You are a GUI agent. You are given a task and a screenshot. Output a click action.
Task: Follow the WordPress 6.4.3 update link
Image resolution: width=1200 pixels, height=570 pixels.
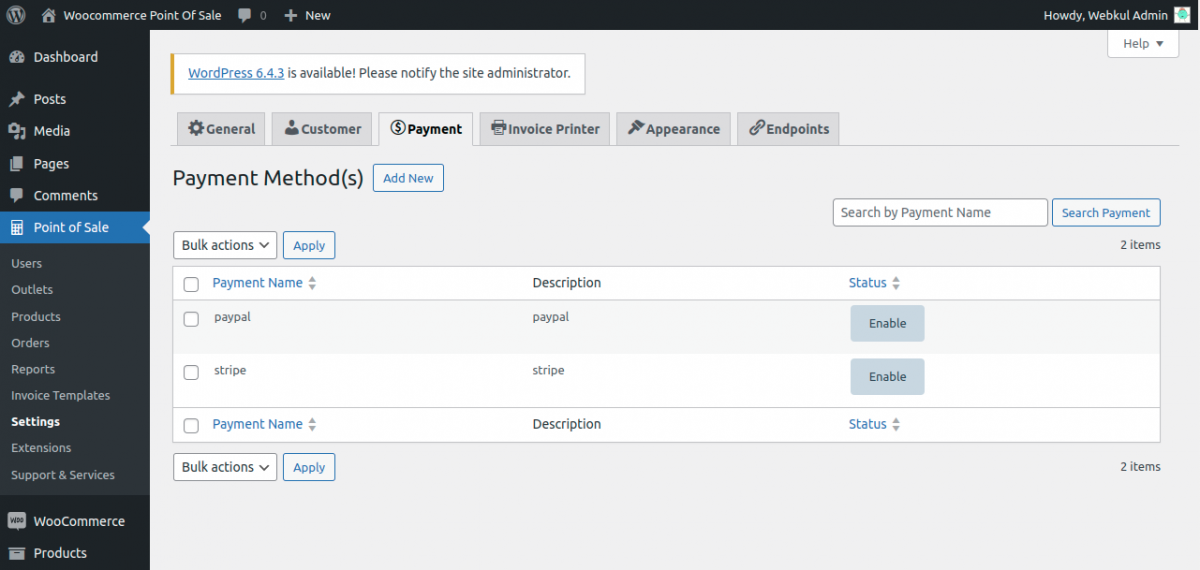[x=236, y=73]
